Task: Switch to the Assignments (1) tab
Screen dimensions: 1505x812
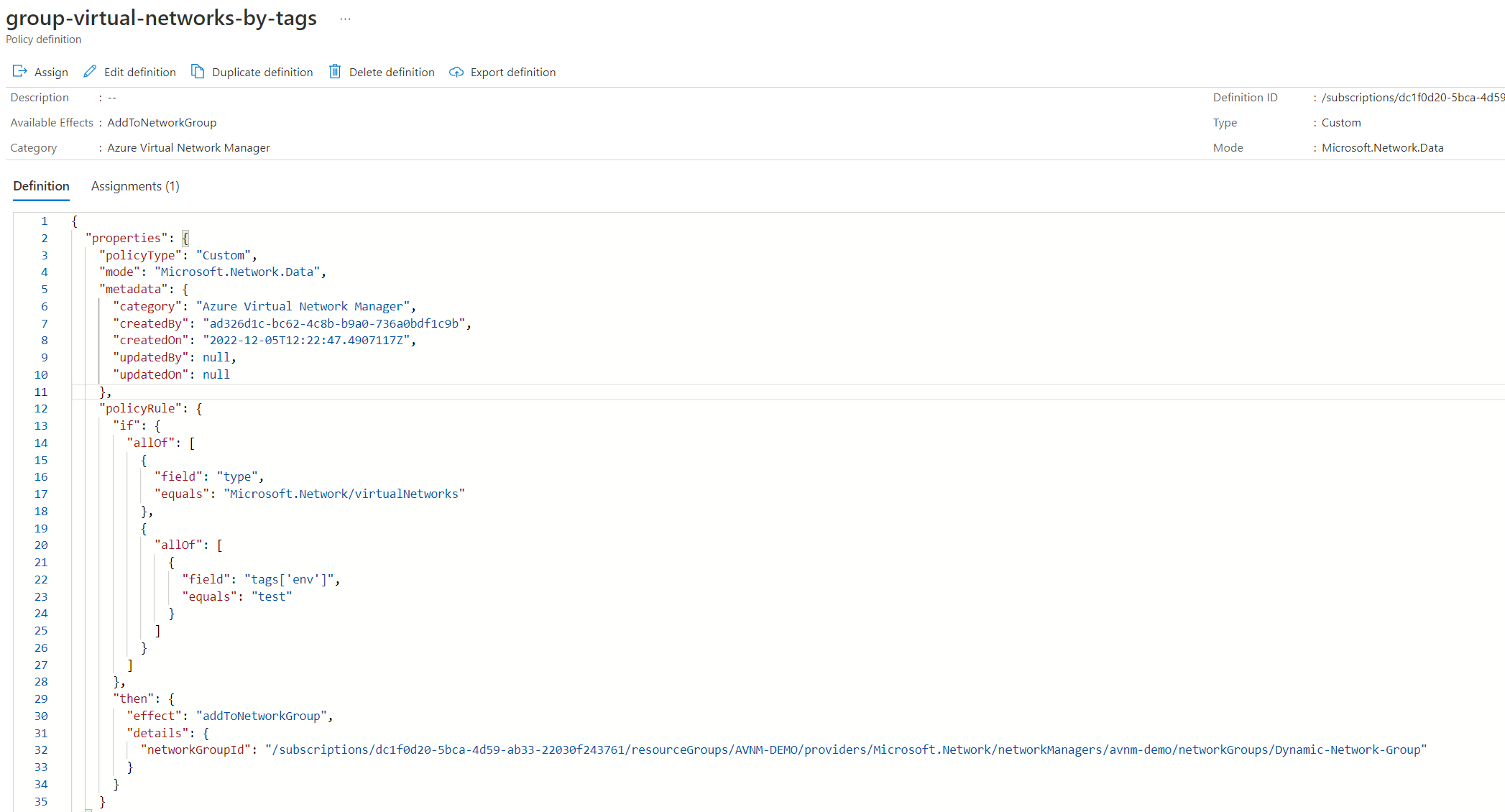Action: (135, 186)
